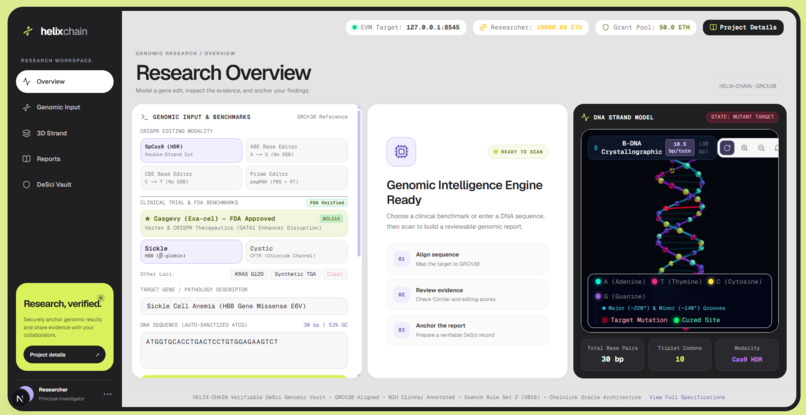
Task: Select the Sickle HBB benchmark
Action: coord(191,251)
